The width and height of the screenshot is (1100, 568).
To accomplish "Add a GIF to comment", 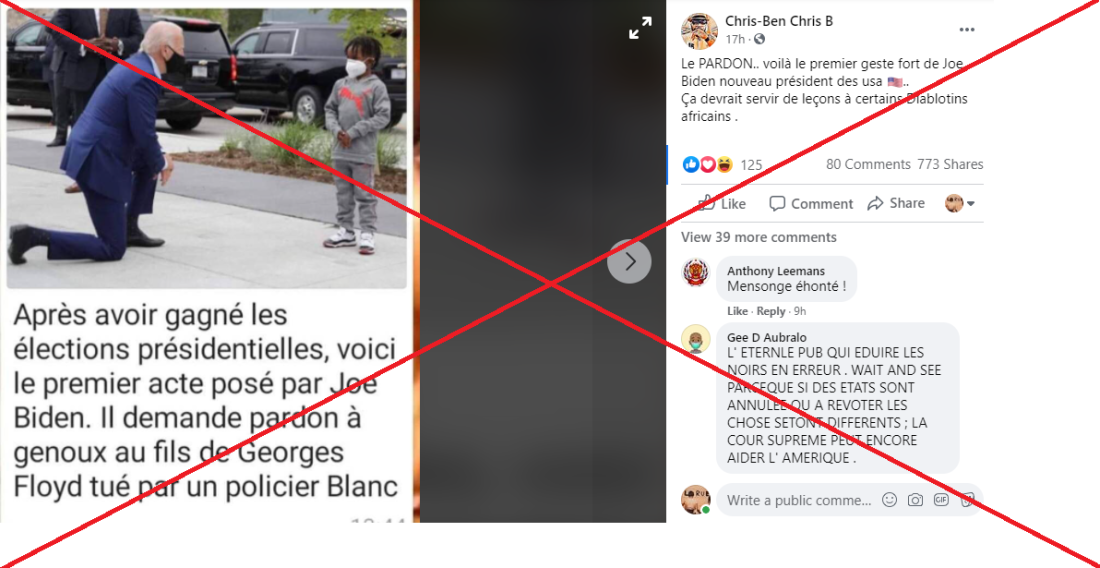I will (941, 500).
